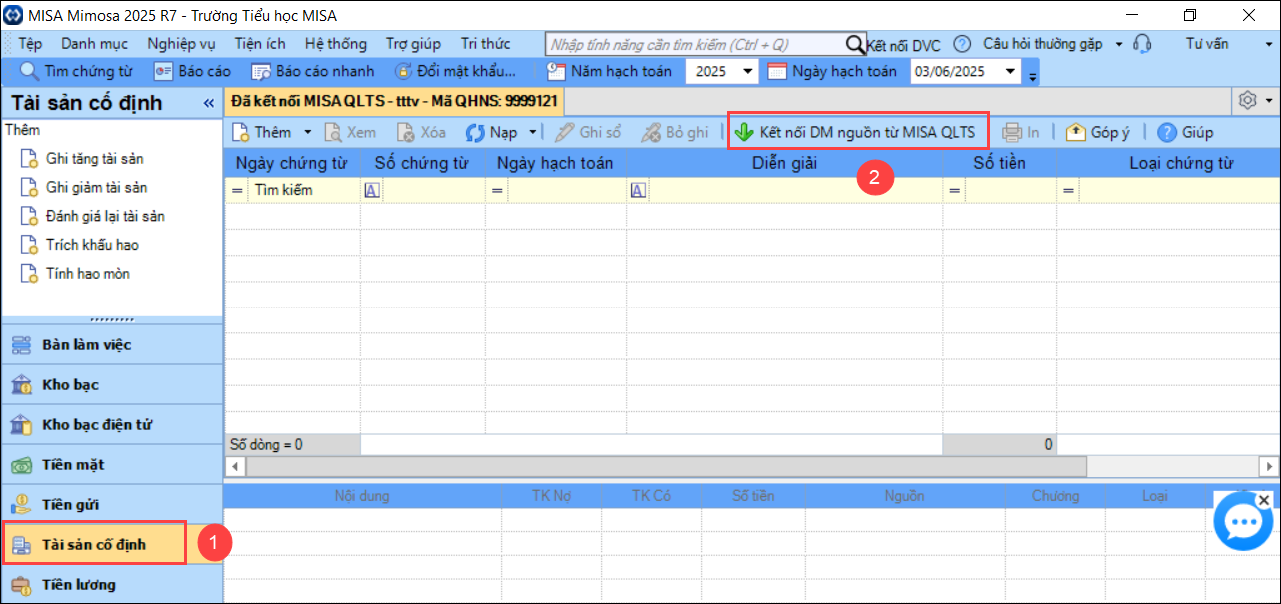
Task: Open Giúp help in the toolbar
Action: pyautogui.click(x=1185, y=132)
